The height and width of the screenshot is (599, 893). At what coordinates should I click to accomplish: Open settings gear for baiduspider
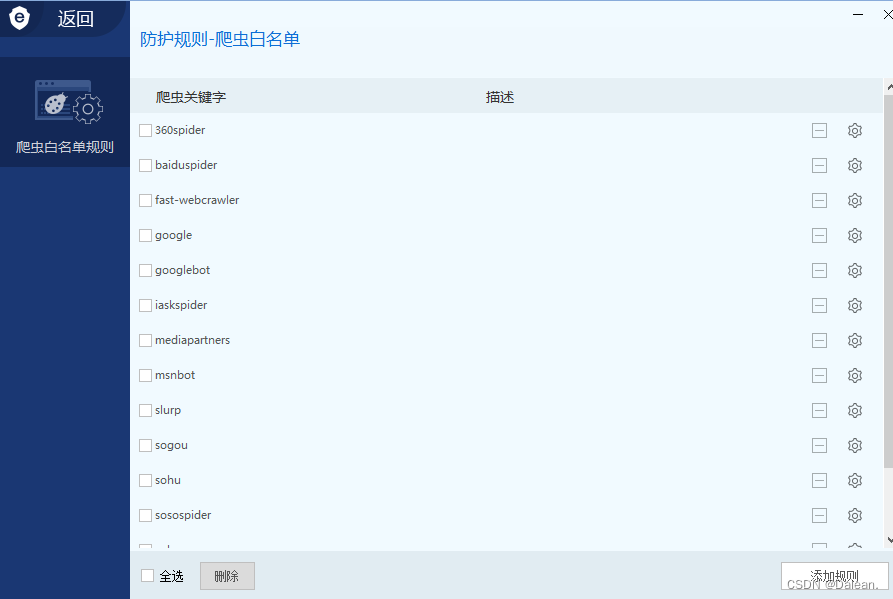tap(854, 166)
